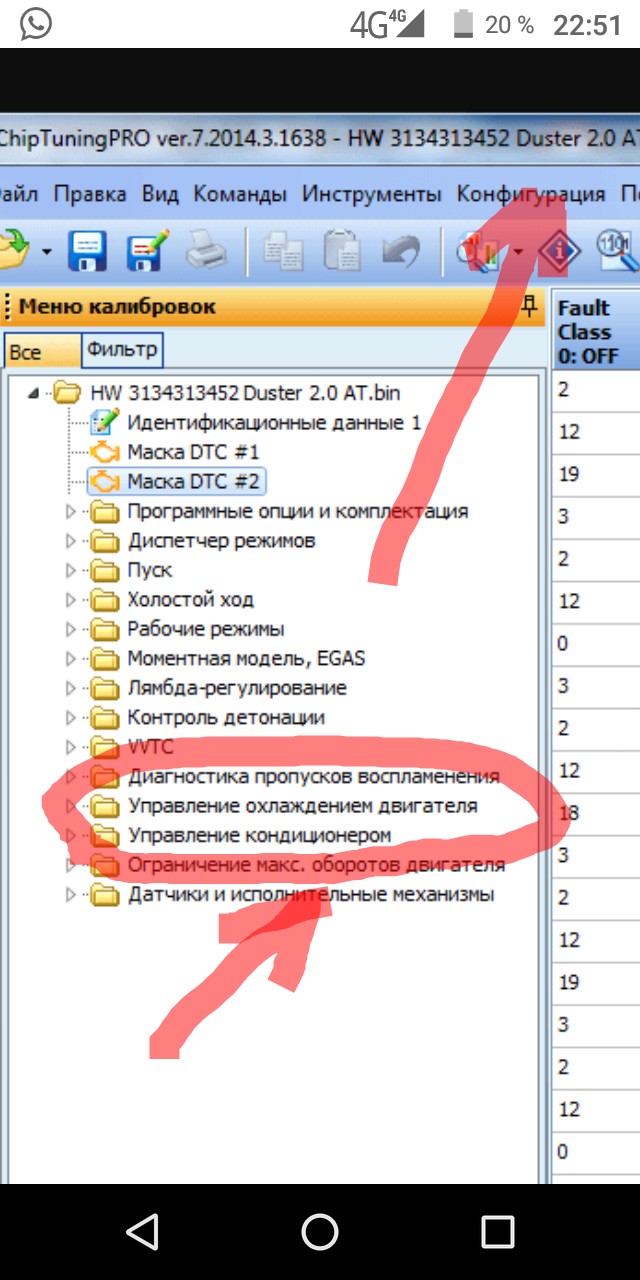This screenshot has width=640, height=1280.
Task: Expand Датчики и исполнительные механизмы folder
Action: click(x=71, y=894)
